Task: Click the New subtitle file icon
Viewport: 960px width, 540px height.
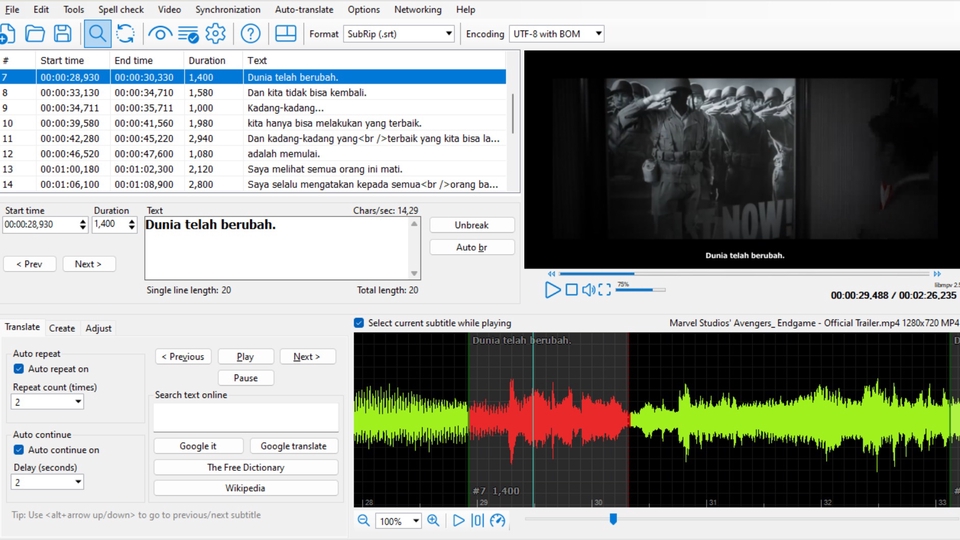Action: pyautogui.click(x=7, y=34)
